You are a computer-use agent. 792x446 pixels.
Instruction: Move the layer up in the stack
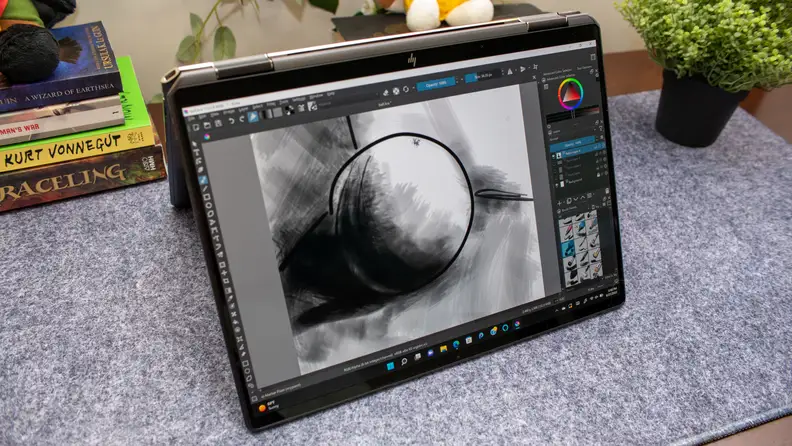582,197
